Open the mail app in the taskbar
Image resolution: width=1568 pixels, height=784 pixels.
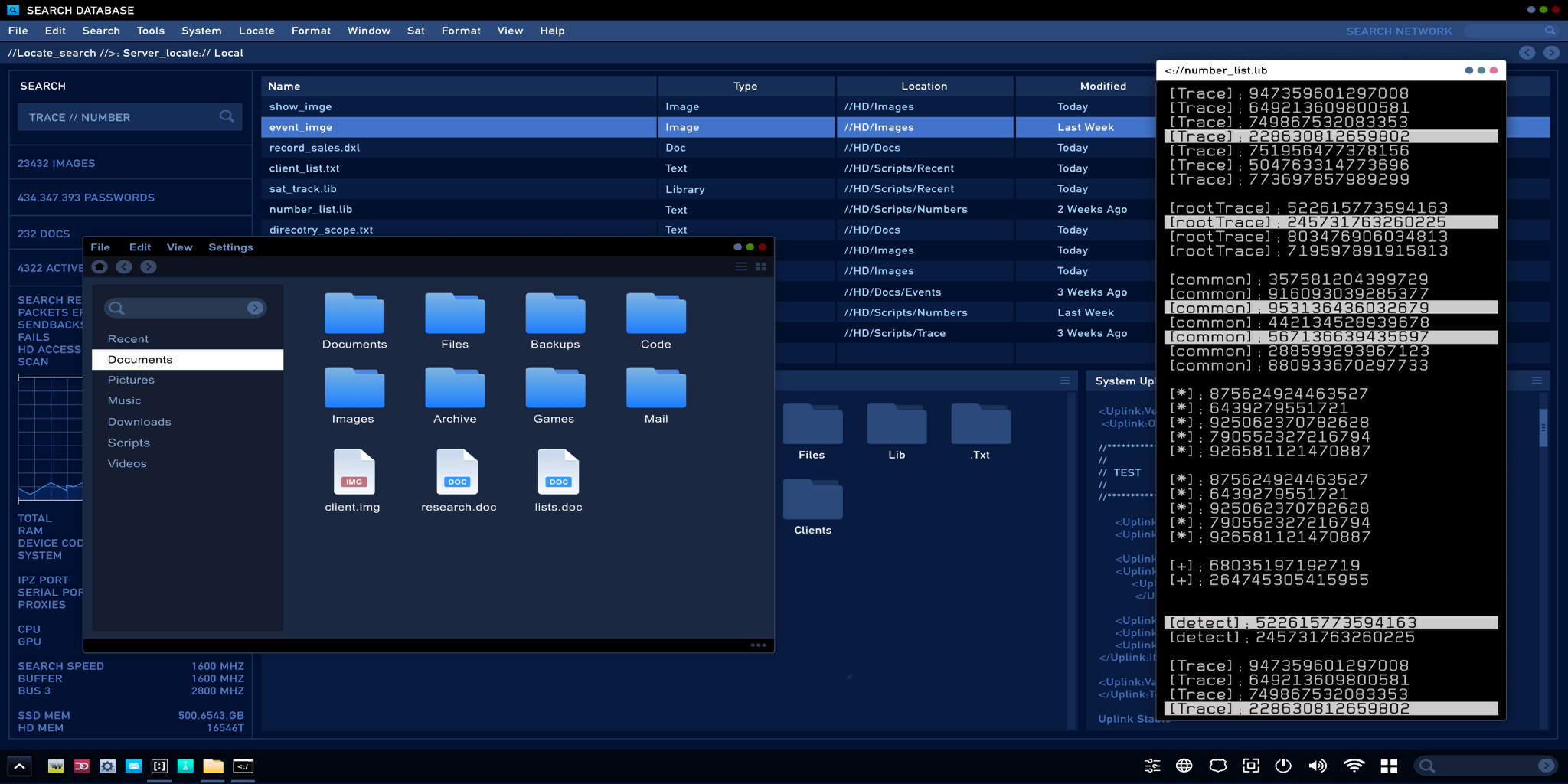133,766
